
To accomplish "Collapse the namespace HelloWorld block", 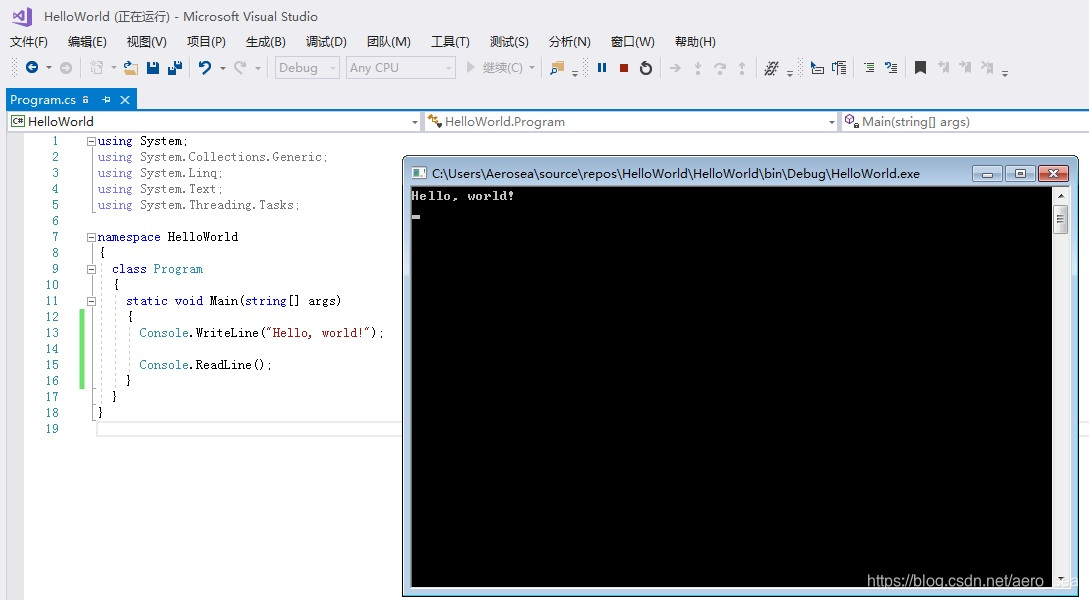I will (x=91, y=237).
